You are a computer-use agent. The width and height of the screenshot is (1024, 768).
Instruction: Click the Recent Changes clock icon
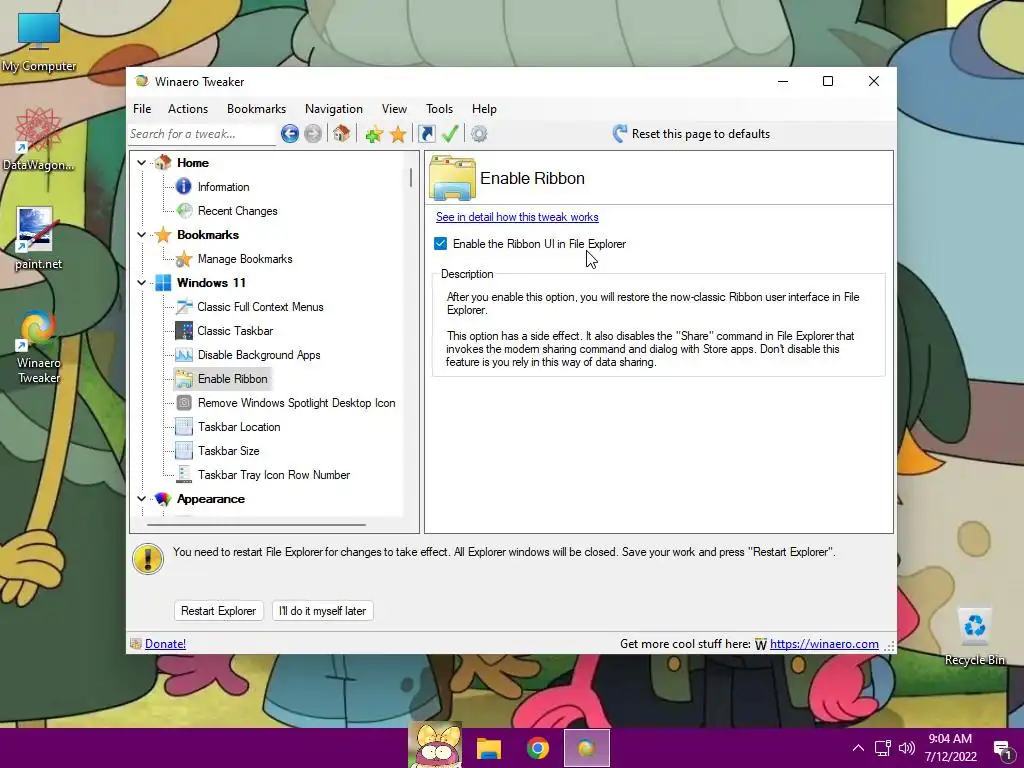(x=184, y=211)
